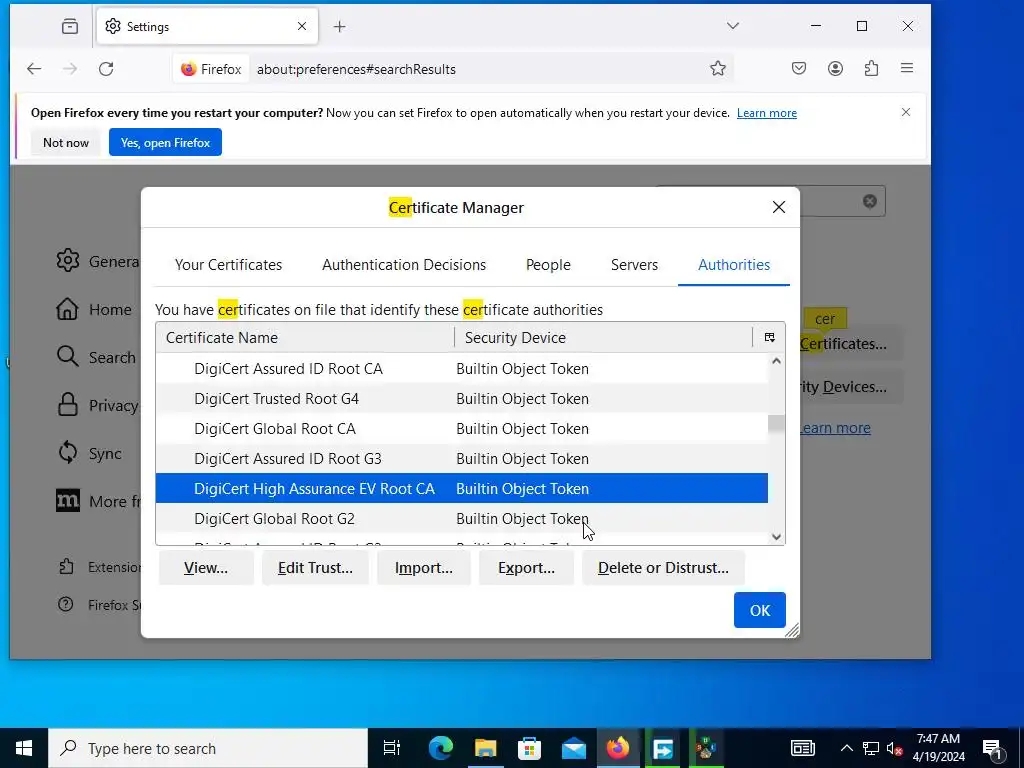Open the notification center icon
The width and height of the screenshot is (1024, 768).
(x=993, y=748)
